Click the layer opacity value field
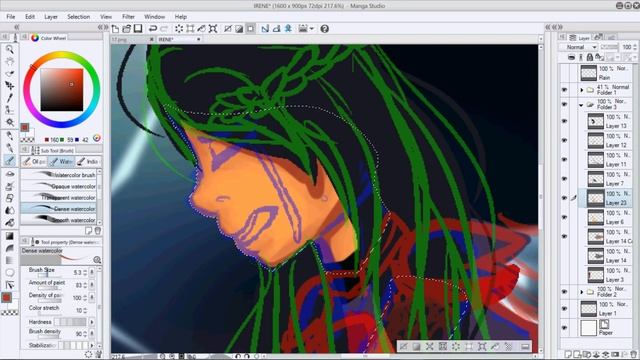 (x=627, y=47)
